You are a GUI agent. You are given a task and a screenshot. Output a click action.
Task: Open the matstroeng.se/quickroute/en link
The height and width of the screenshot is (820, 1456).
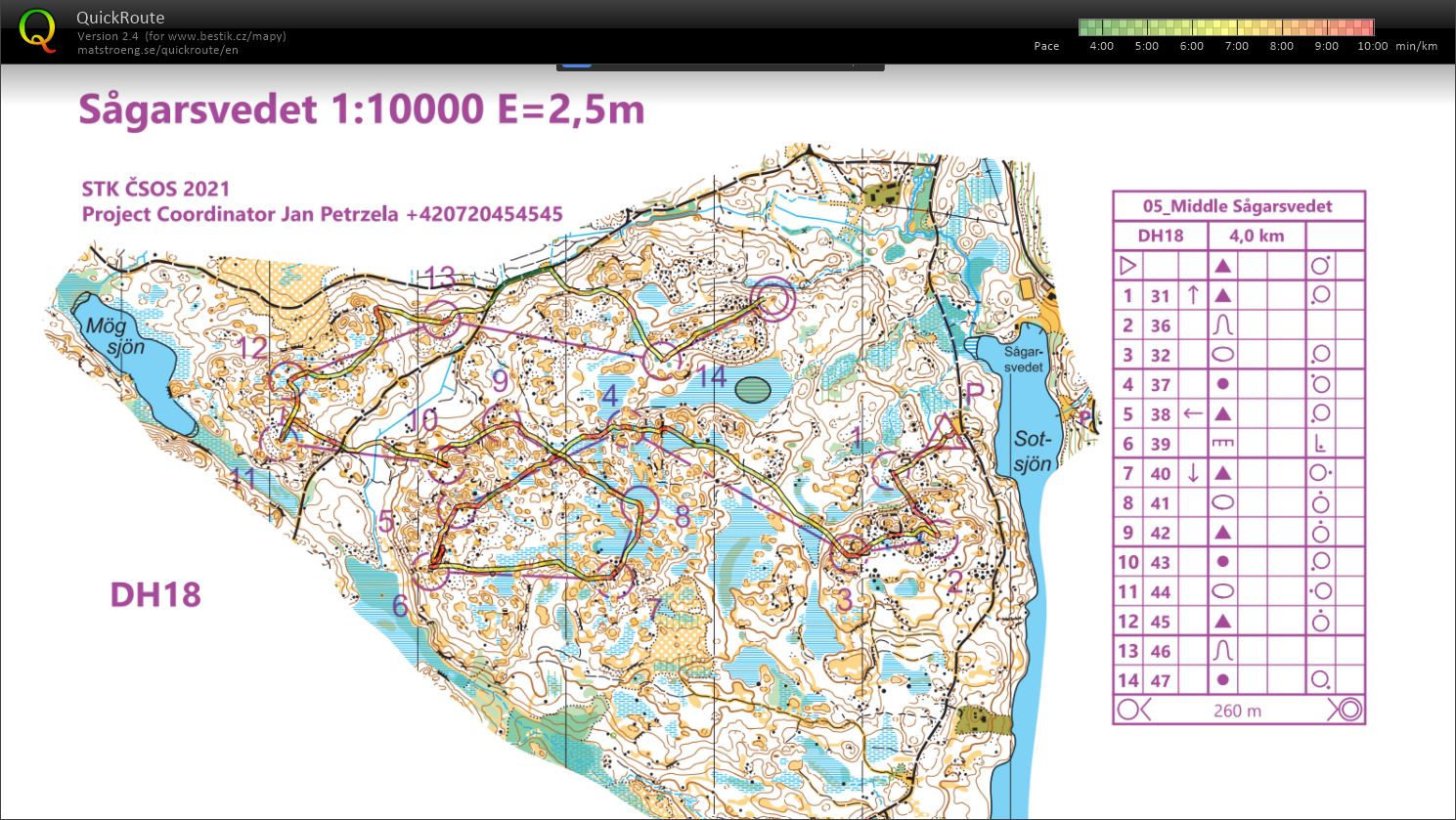[157, 50]
